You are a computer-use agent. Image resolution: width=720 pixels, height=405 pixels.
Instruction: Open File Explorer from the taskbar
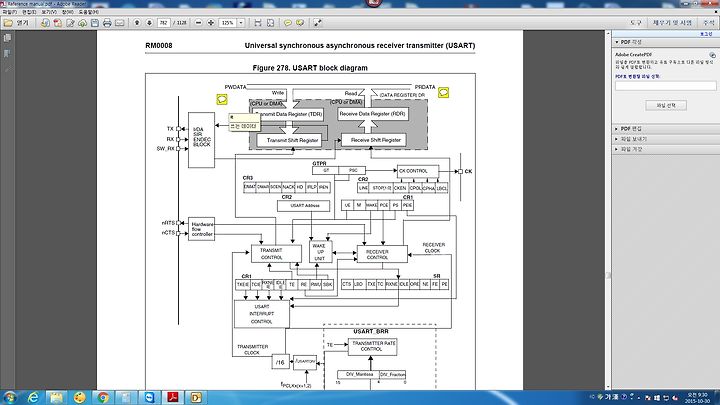click(56, 398)
